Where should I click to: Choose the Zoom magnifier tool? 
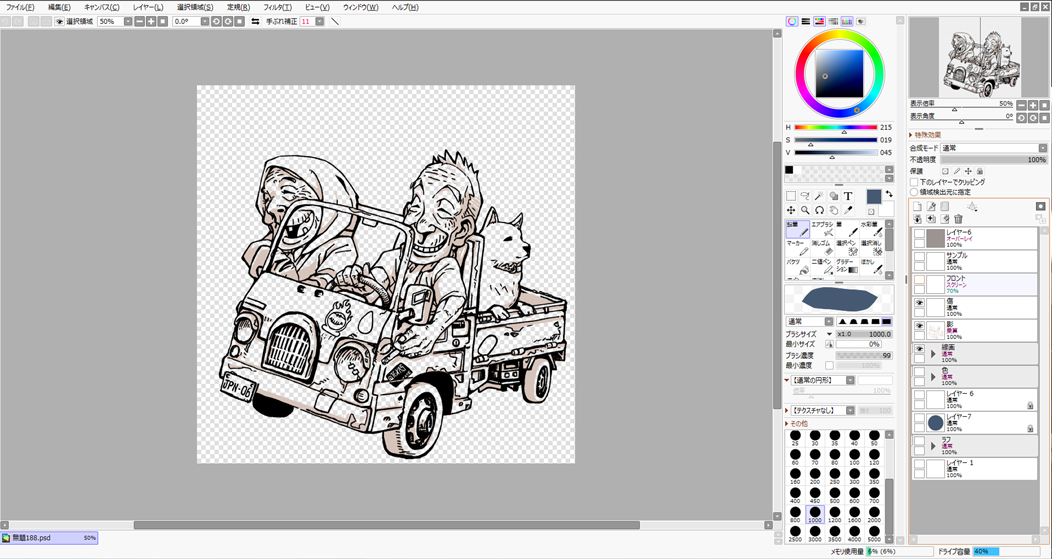click(805, 210)
